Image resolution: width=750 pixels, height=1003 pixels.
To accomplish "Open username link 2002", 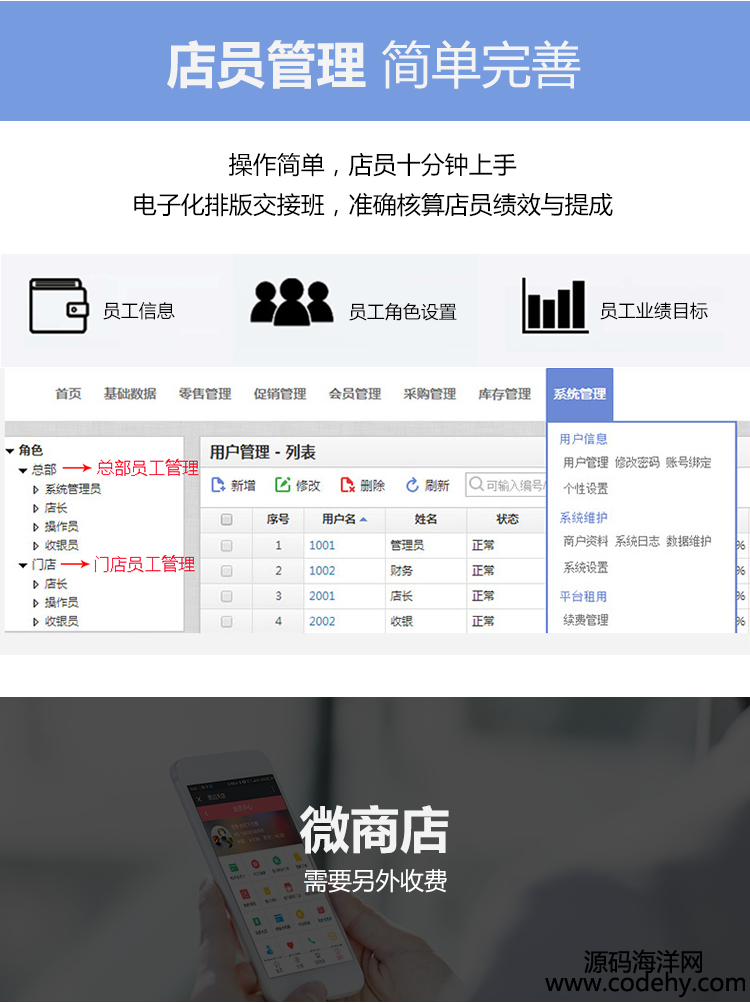I will (x=322, y=621).
